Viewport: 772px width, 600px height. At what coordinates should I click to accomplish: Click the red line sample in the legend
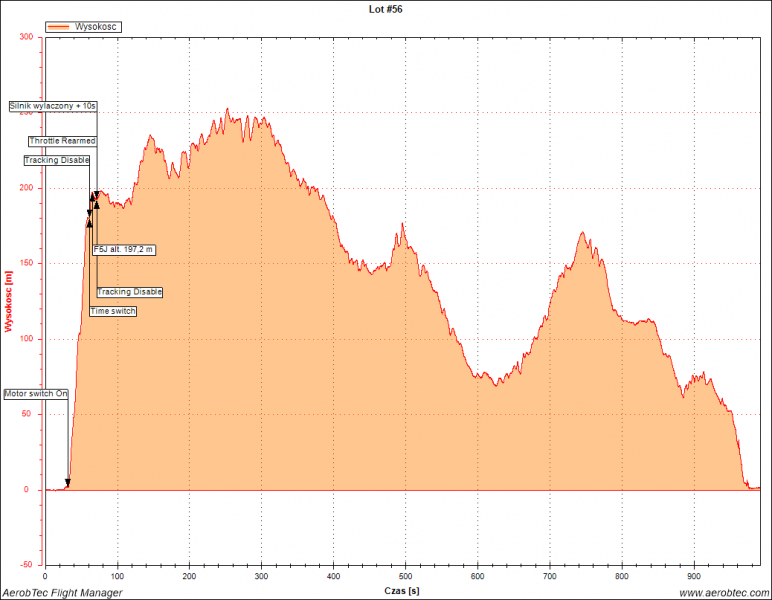point(60,27)
